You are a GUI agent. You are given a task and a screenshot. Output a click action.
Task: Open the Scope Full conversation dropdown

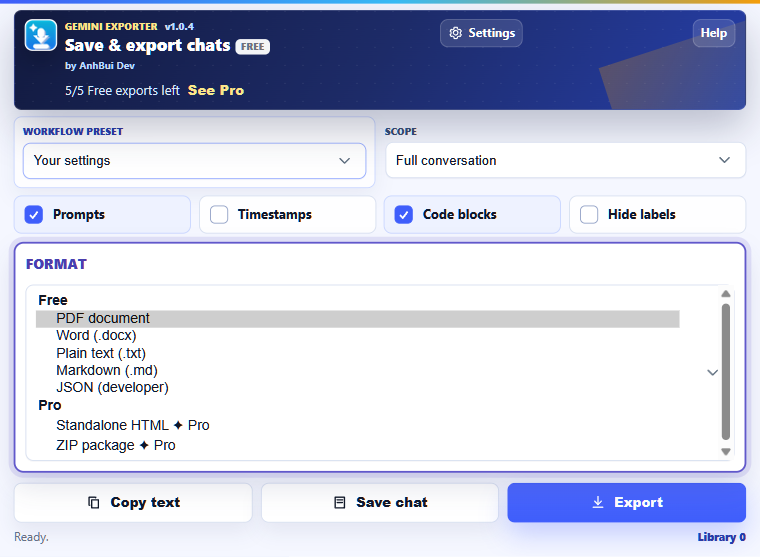(566, 160)
